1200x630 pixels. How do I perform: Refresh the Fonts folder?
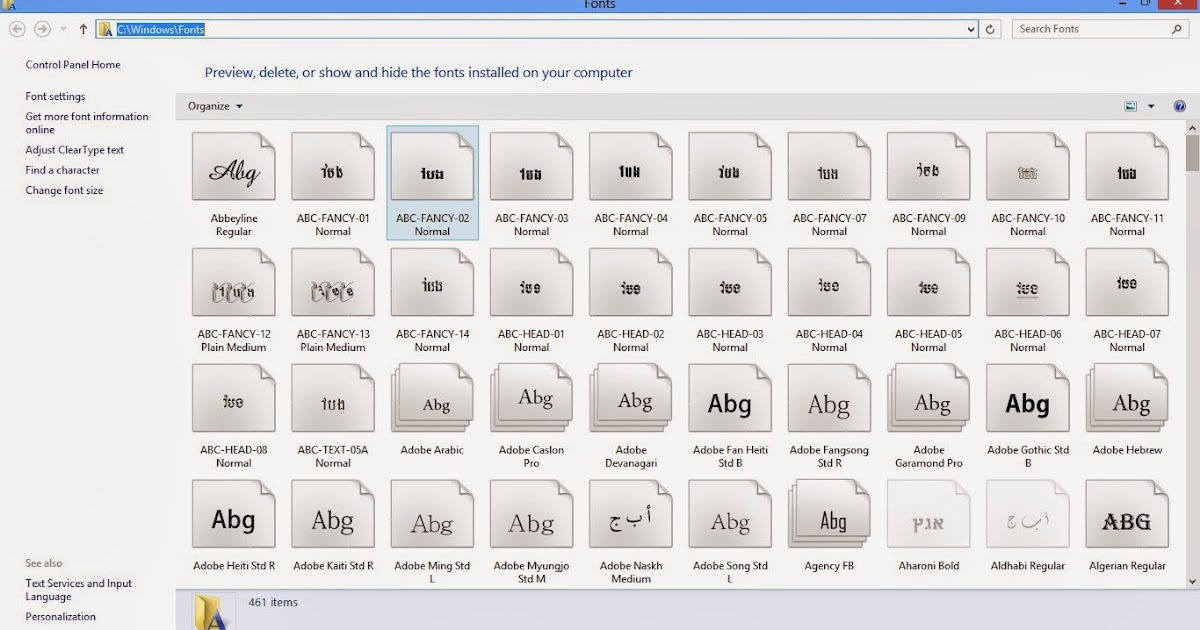[x=991, y=29]
